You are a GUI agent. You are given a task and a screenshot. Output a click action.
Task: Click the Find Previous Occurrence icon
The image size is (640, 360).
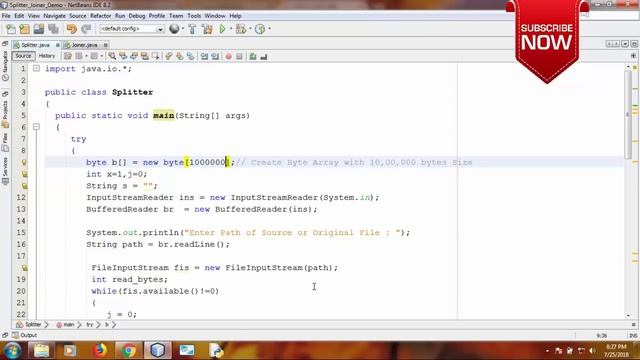(123, 56)
